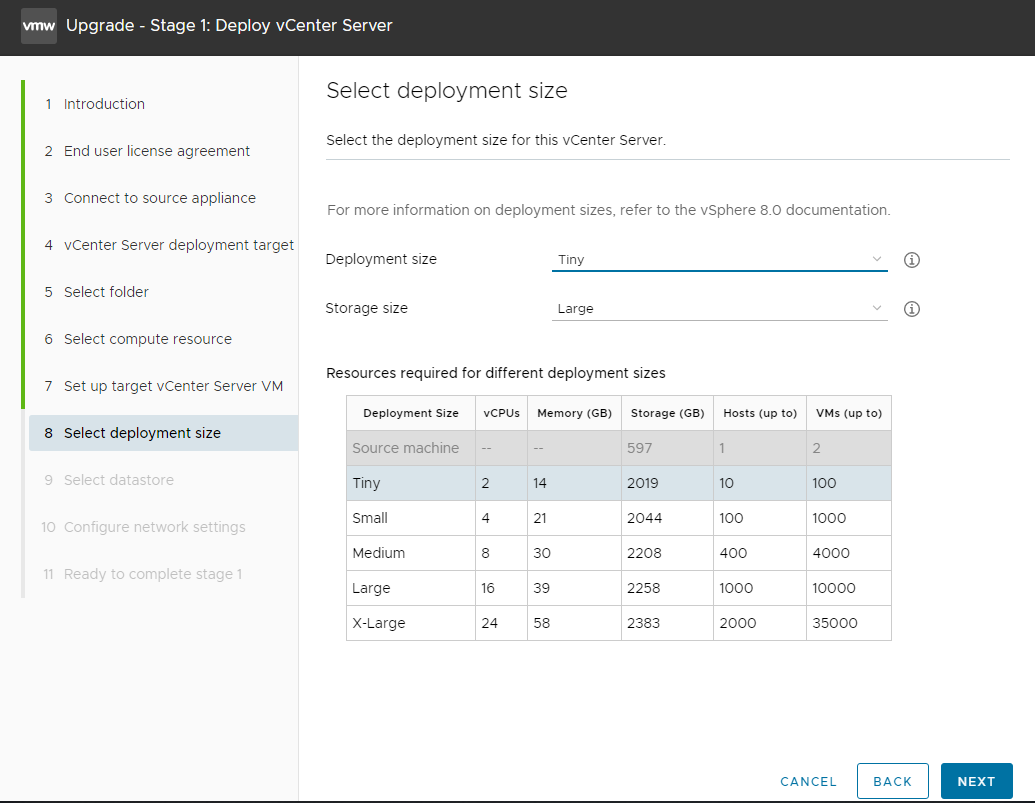The image size is (1035, 803).
Task: Open the Deployment size dropdown
Action: (x=719, y=259)
